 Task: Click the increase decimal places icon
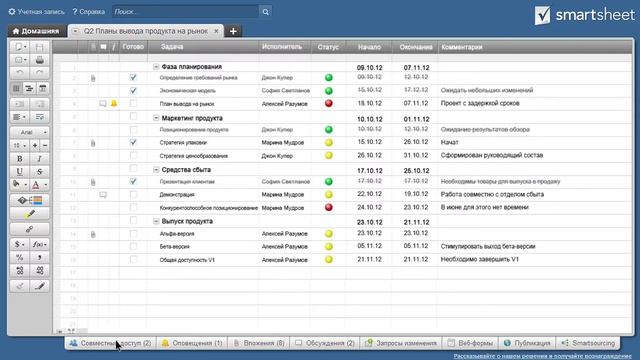click(19, 271)
